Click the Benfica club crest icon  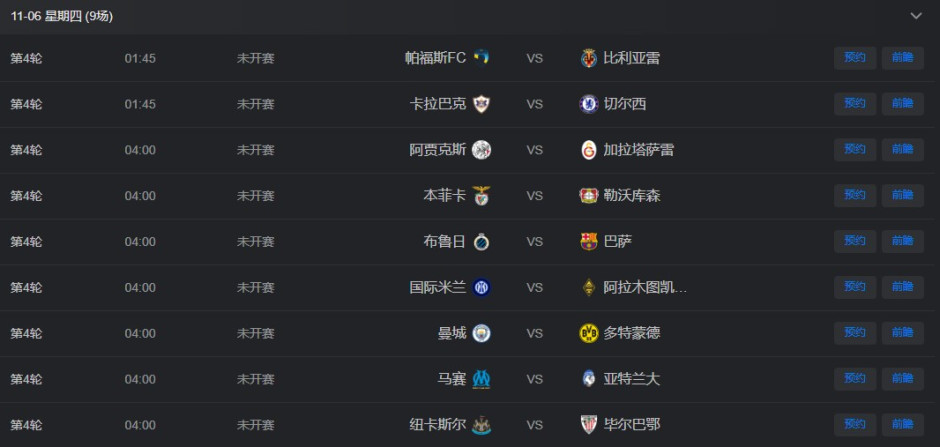point(481,196)
